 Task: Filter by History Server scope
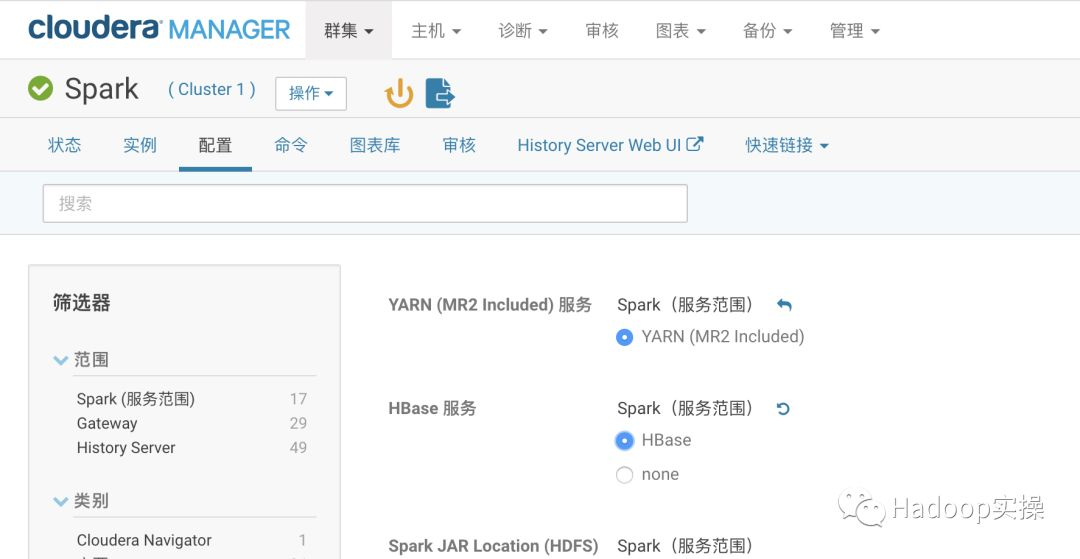click(126, 447)
